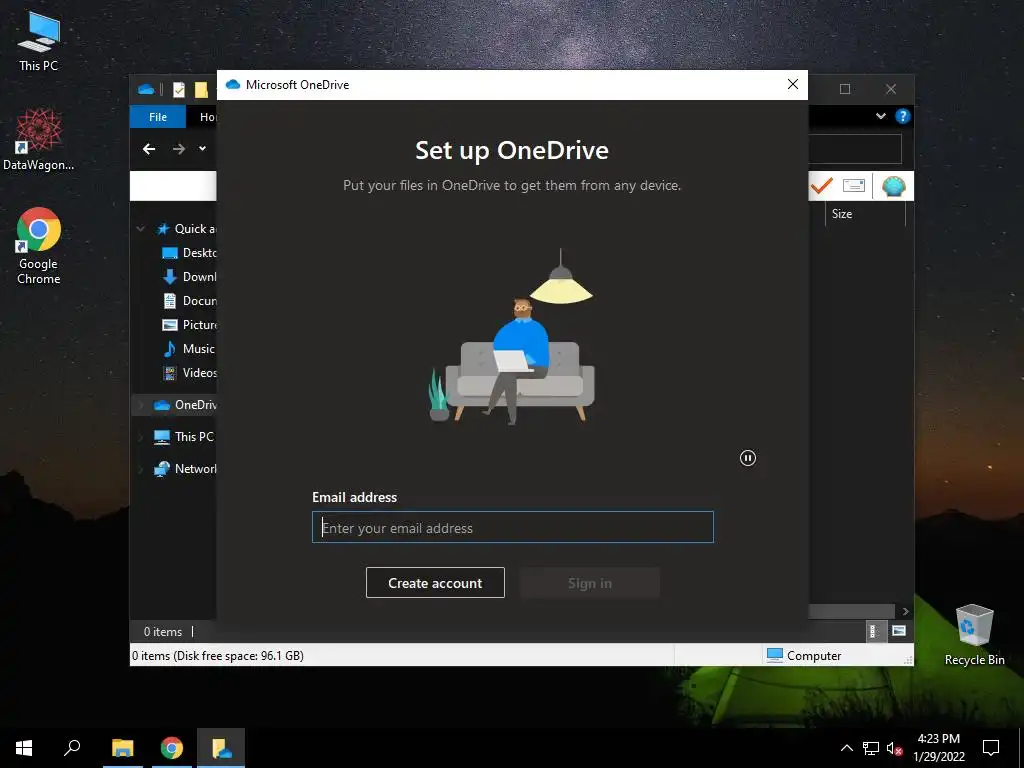Screen dimensions: 1024x768
Task: Click the envelope toolbar icon in Explorer
Action: 854,186
